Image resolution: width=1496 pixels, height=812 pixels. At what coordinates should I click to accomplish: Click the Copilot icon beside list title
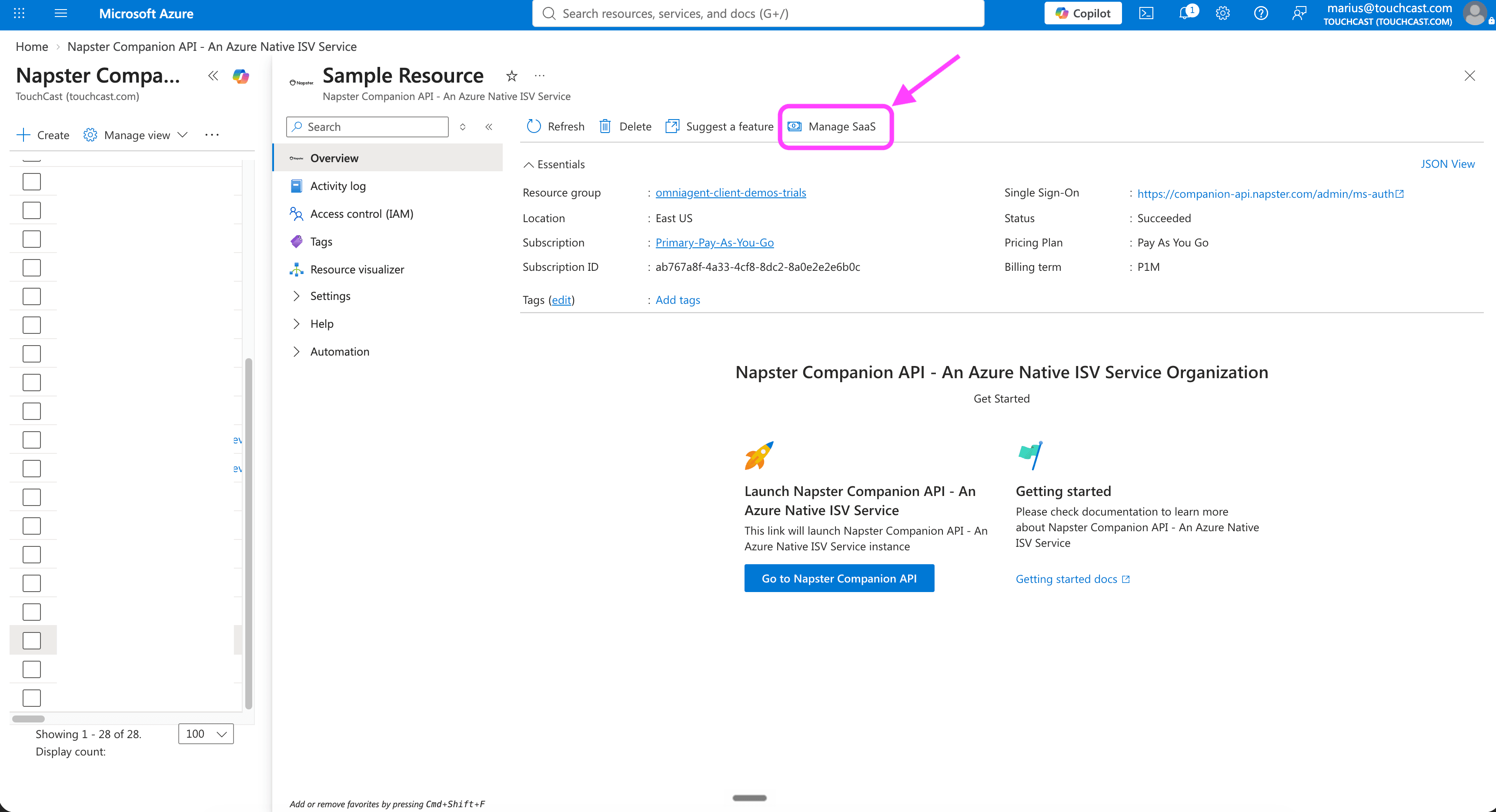click(240, 76)
